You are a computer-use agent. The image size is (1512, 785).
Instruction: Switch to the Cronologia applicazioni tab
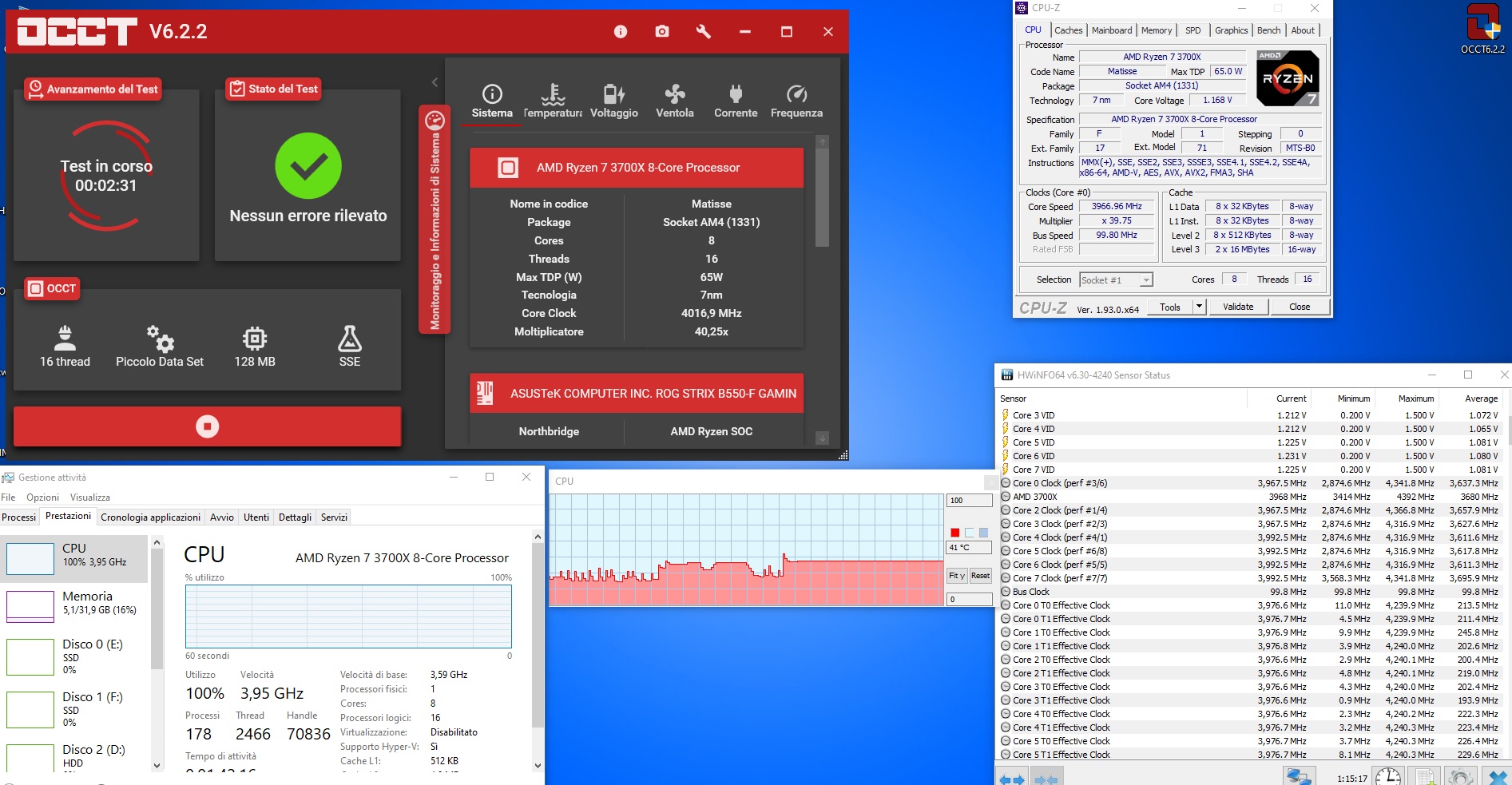pos(150,517)
